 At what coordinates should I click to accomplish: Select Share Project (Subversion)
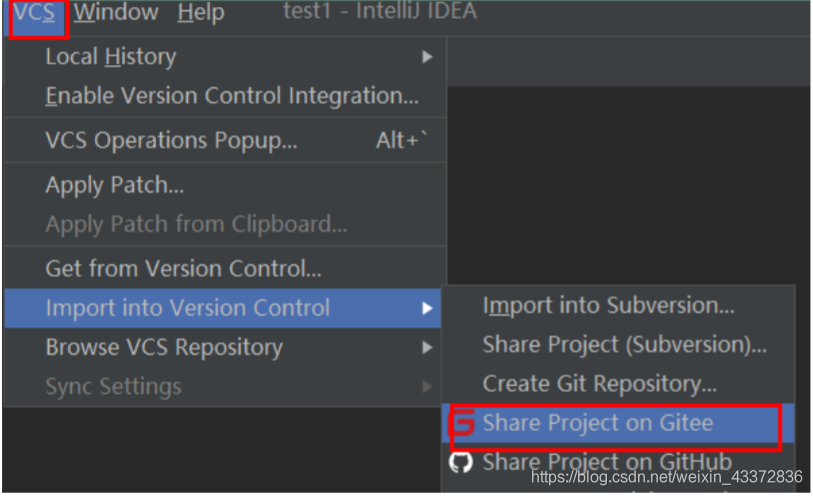pyautogui.click(x=624, y=345)
